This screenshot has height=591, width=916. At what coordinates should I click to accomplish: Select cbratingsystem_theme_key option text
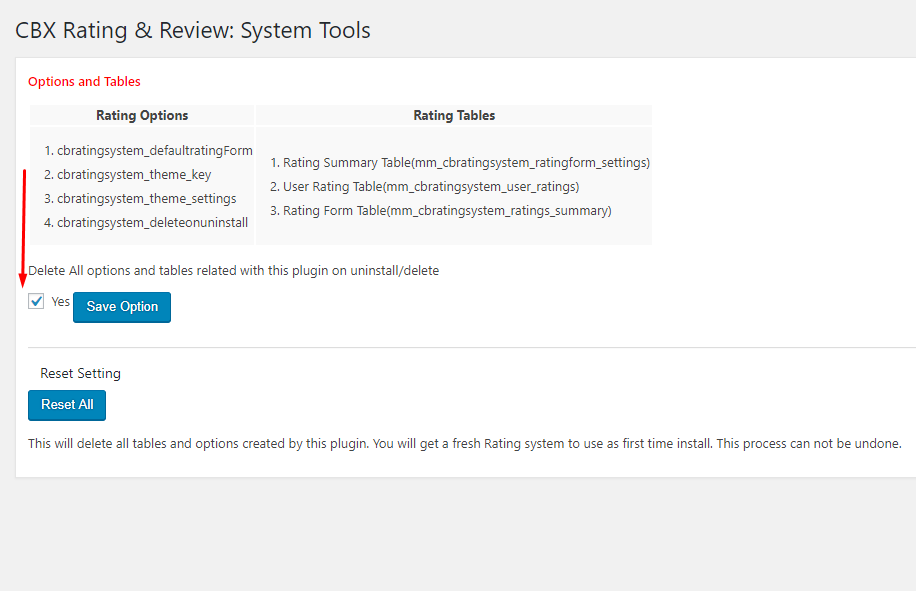pos(134,175)
